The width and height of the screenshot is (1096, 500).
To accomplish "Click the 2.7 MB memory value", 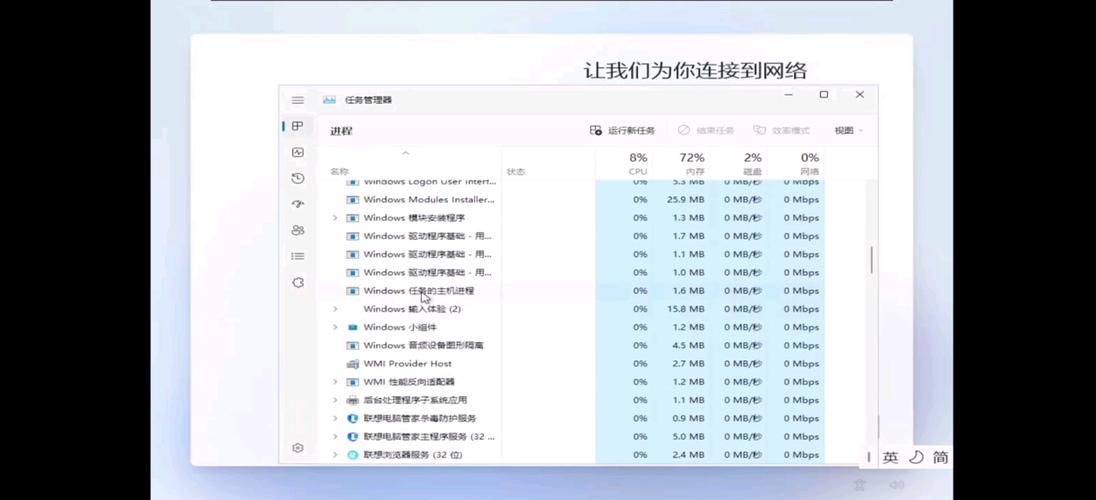I will click(688, 364).
